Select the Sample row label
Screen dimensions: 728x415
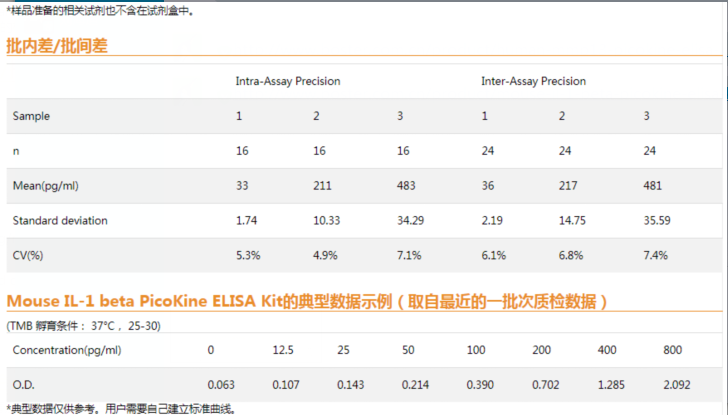[31, 116]
